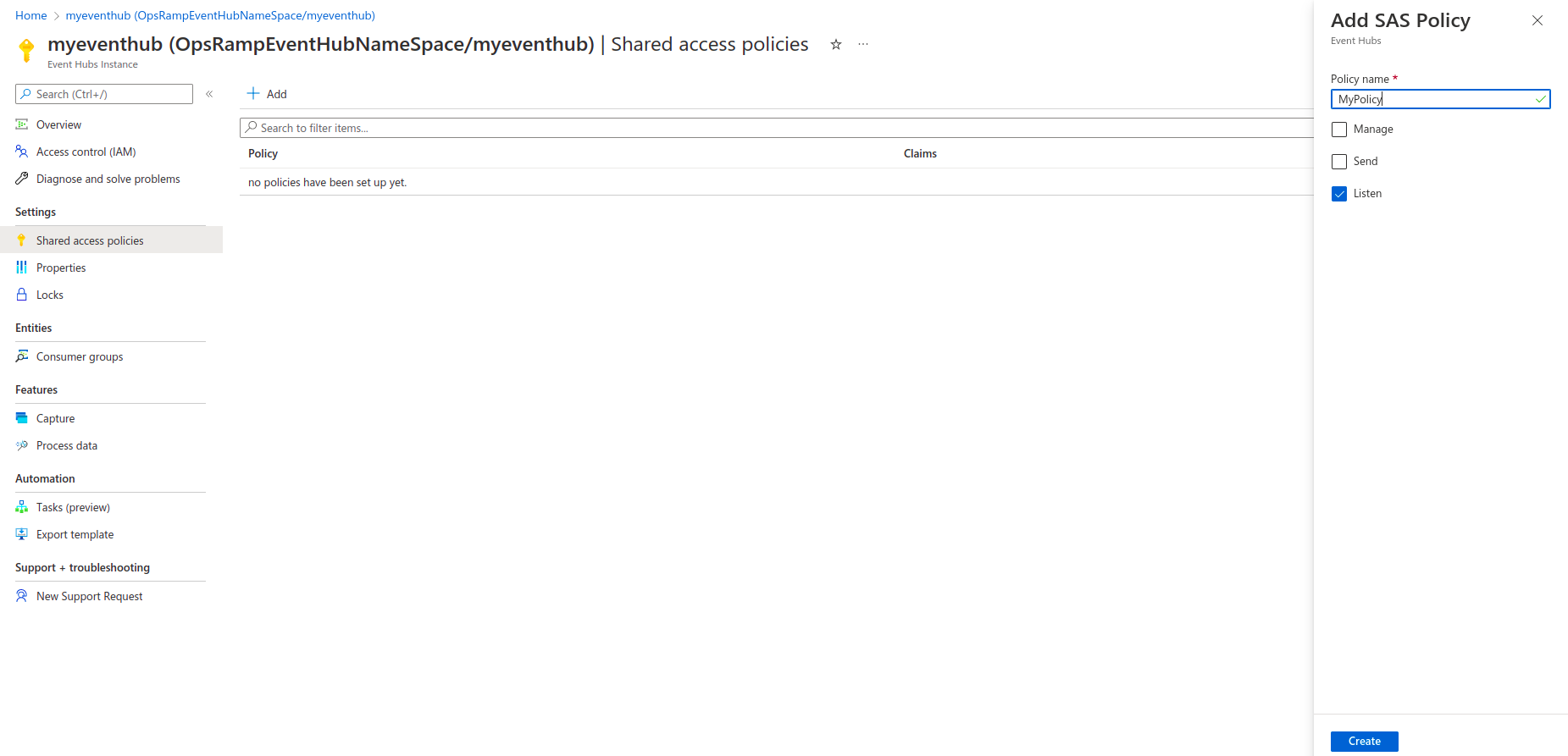Click the Overview icon in sidebar
Screen dimensions: 1568x756
(22, 124)
